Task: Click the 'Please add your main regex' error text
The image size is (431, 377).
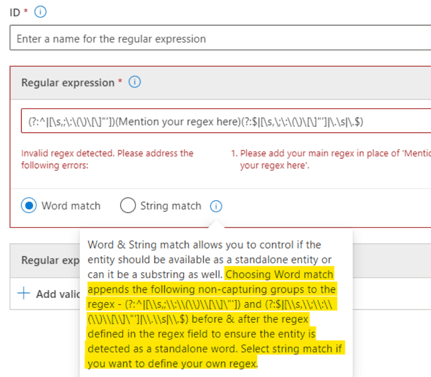Action: tap(331, 159)
